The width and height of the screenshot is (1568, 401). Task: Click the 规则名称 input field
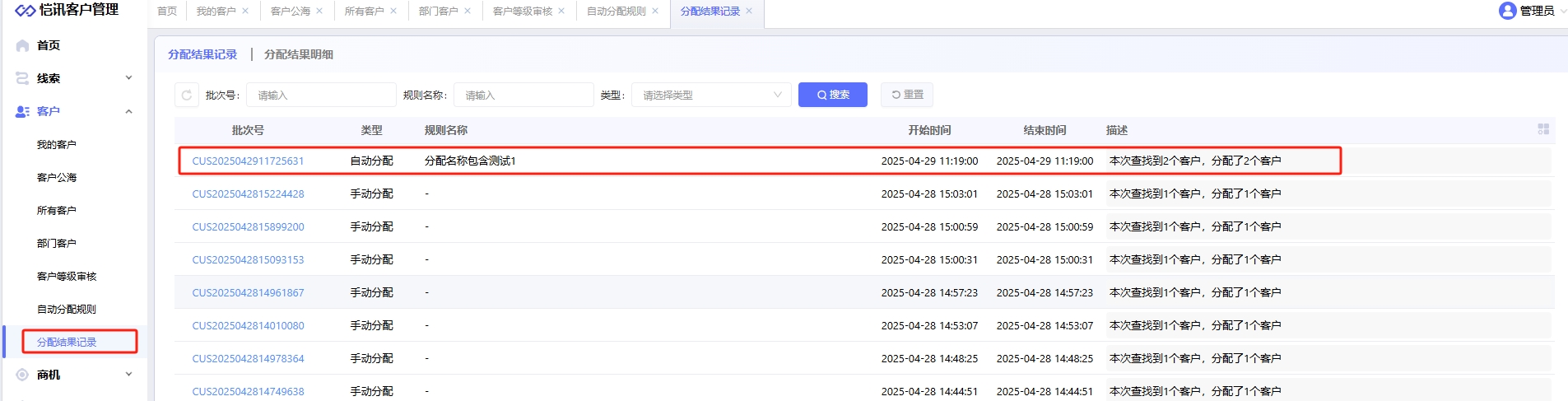click(x=523, y=96)
